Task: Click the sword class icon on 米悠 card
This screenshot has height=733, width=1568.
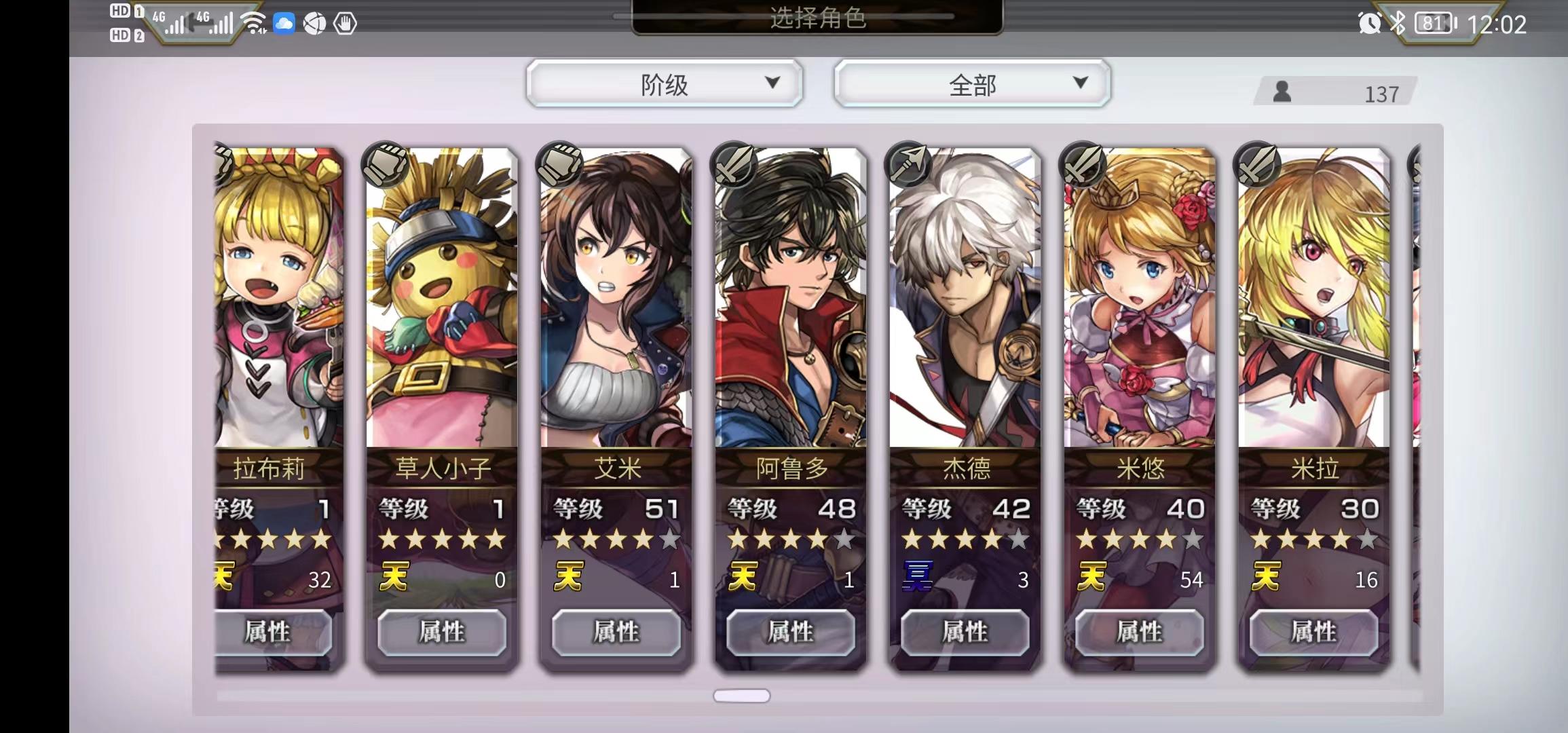Action: click(x=1083, y=164)
